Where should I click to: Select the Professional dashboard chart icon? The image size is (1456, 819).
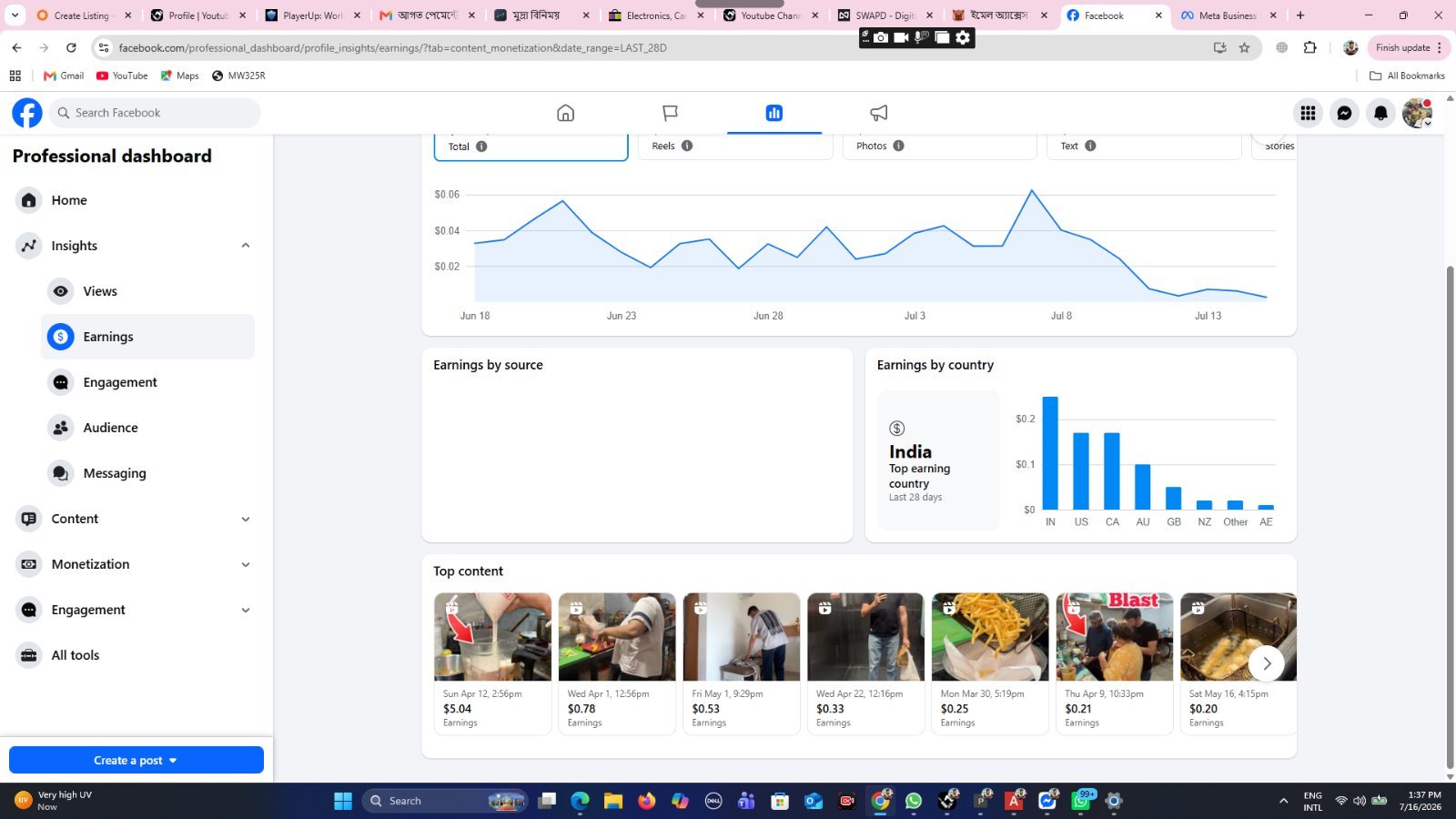tap(774, 113)
